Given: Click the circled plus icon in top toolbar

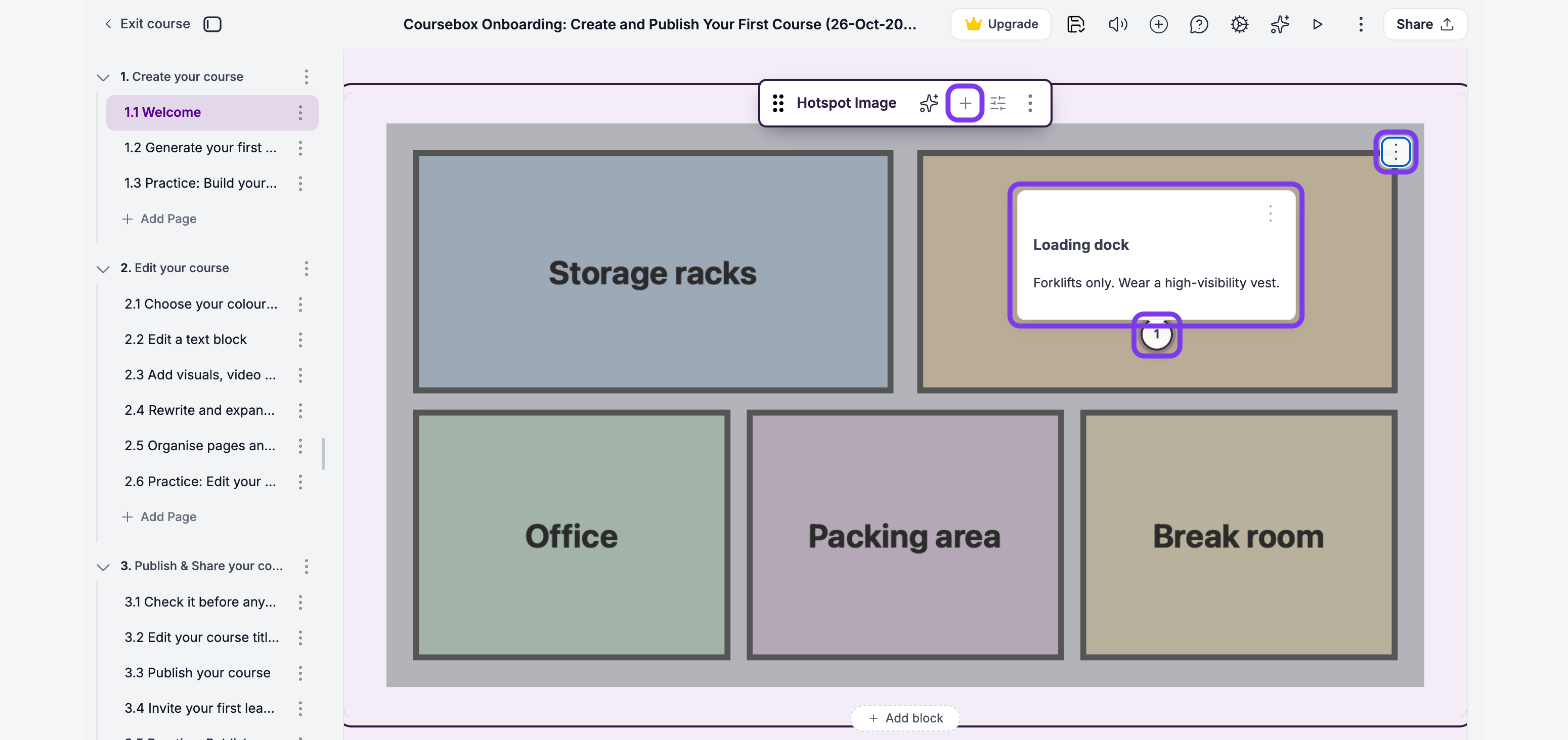Looking at the screenshot, I should click(x=1158, y=24).
